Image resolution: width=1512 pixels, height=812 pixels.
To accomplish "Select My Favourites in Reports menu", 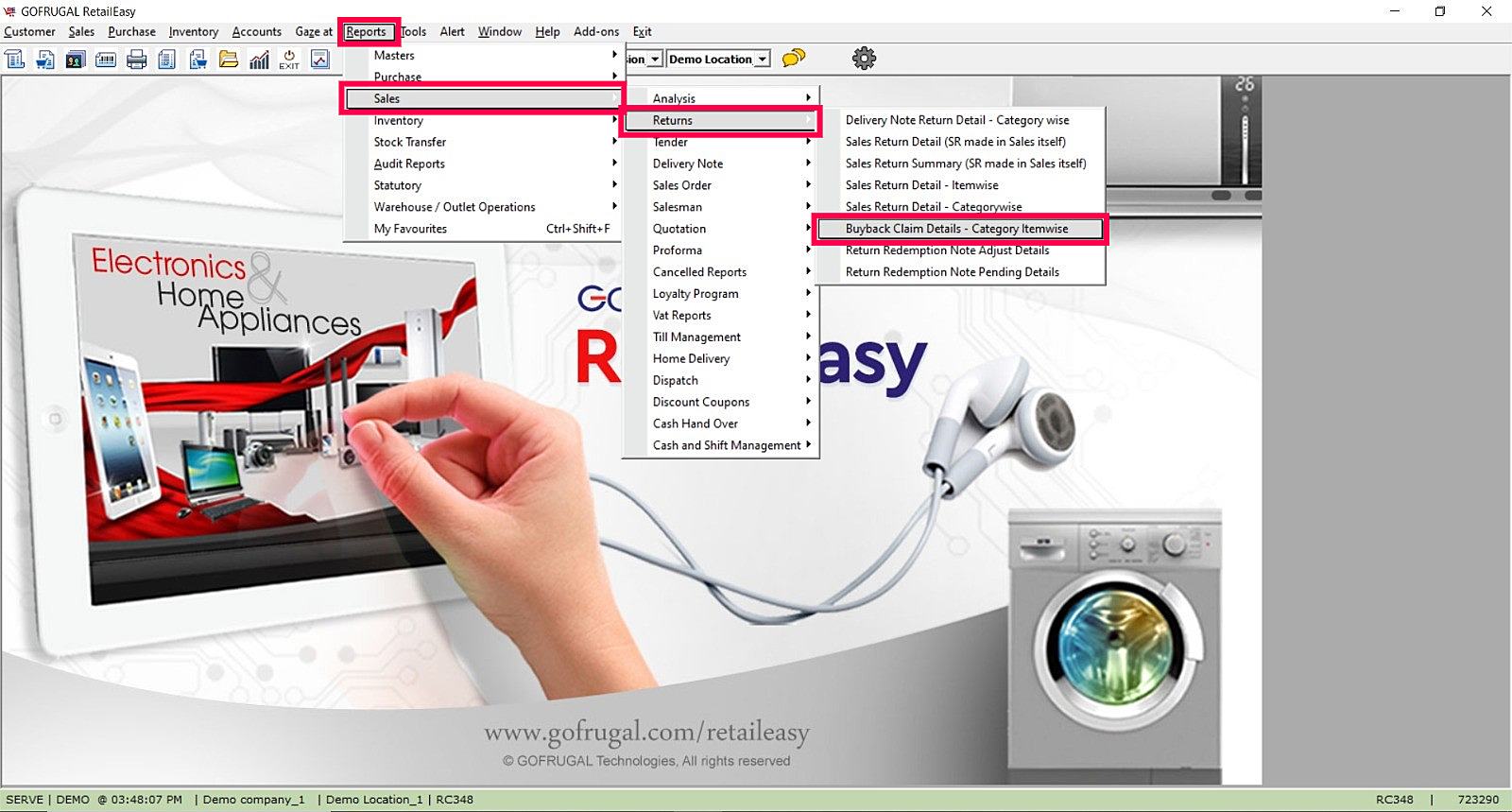I will pos(482,229).
